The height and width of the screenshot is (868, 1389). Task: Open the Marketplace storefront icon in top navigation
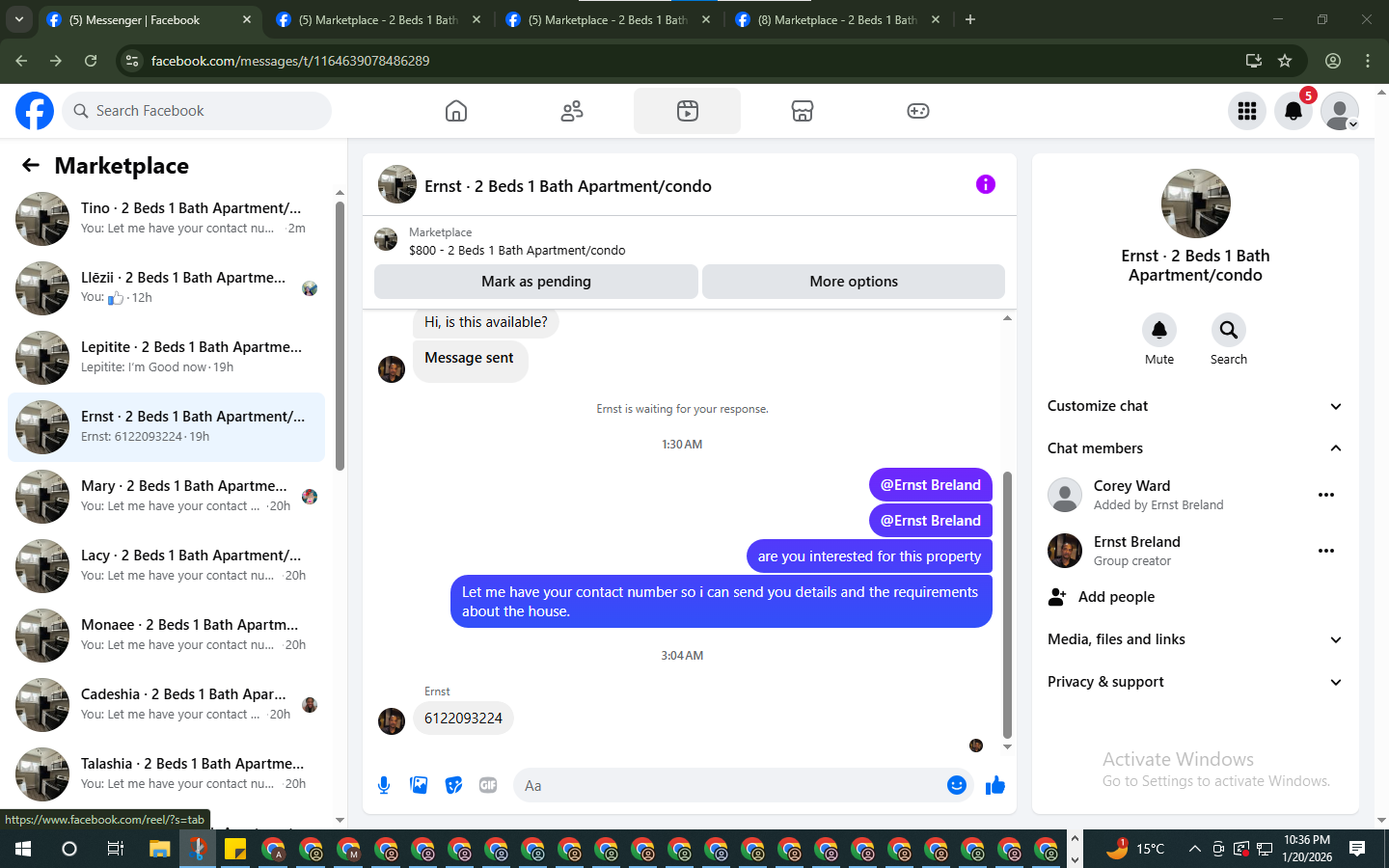[x=803, y=111]
